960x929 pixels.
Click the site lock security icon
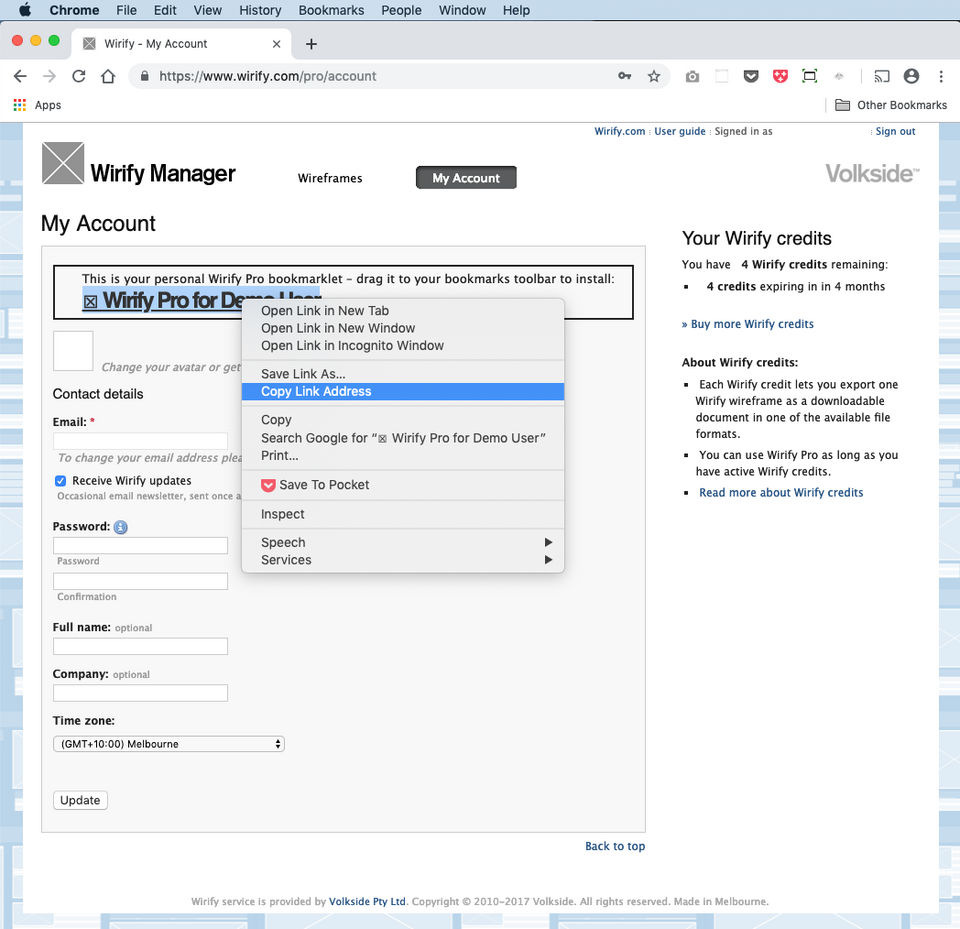(x=144, y=76)
